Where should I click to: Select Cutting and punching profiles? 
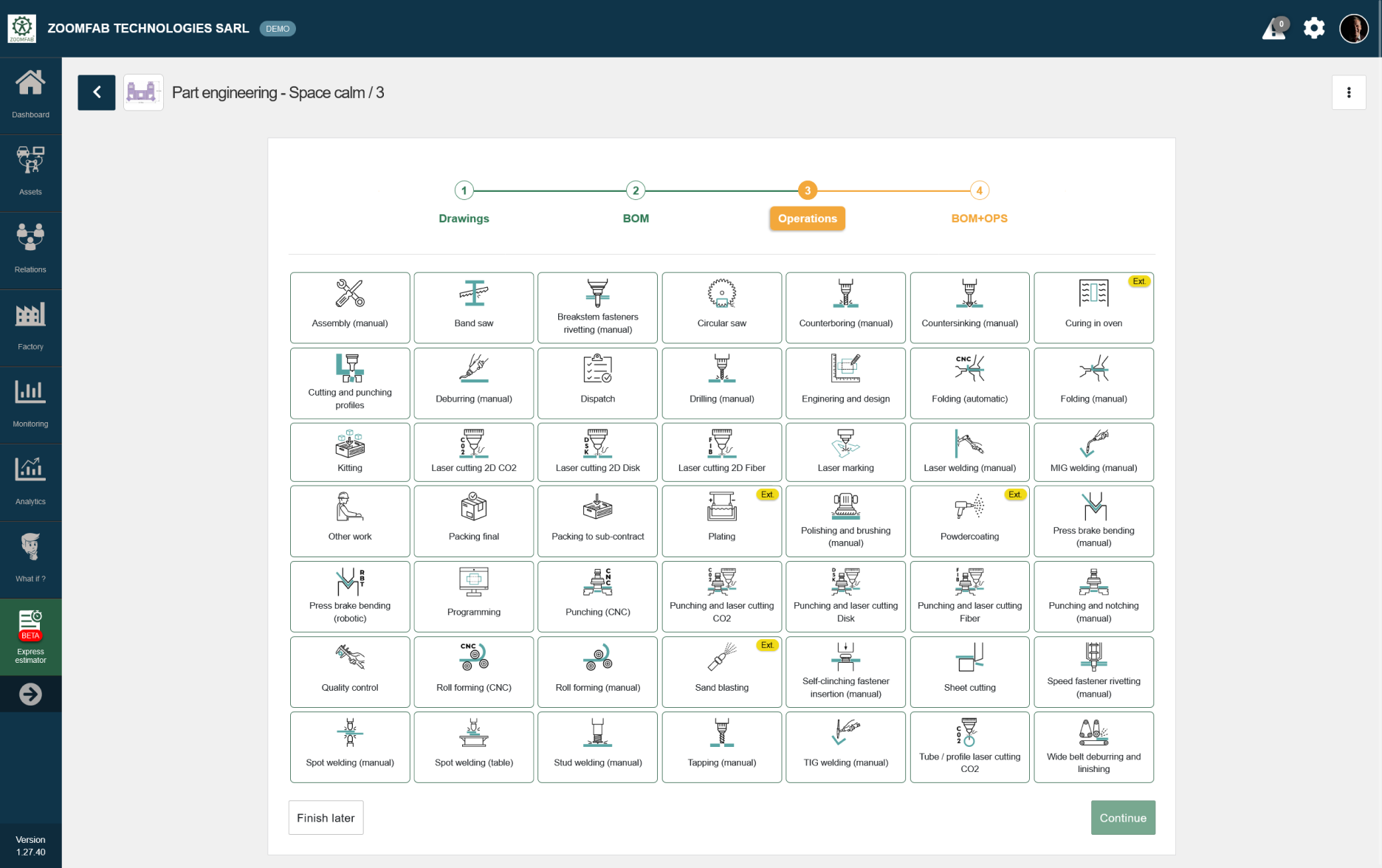350,383
